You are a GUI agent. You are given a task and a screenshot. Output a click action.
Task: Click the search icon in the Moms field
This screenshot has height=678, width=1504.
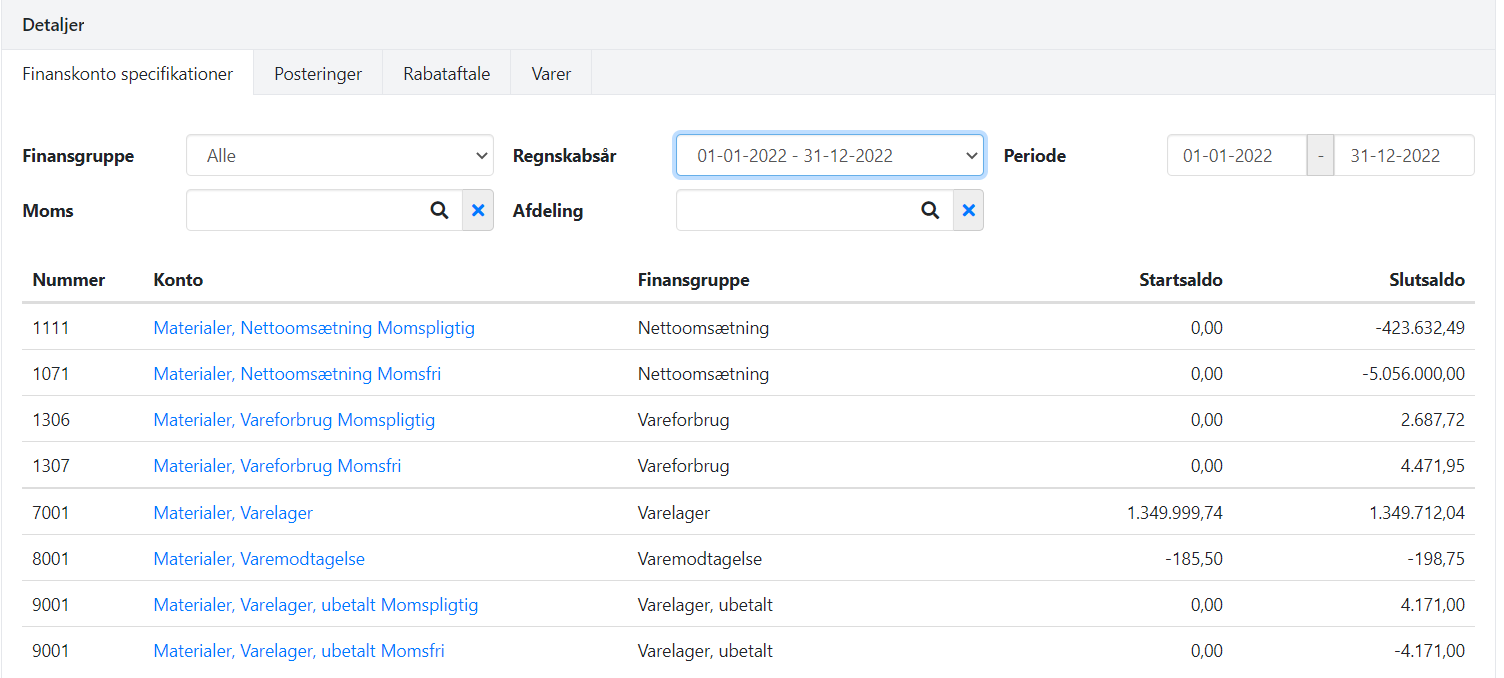click(x=440, y=210)
